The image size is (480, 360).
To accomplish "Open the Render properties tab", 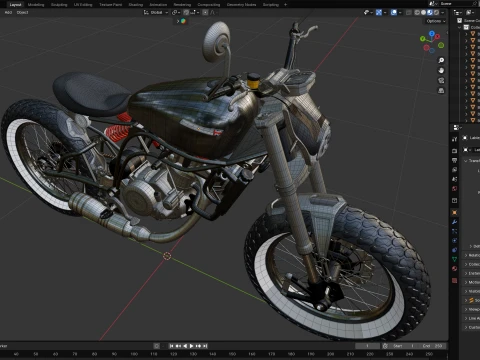I will click(455, 151).
